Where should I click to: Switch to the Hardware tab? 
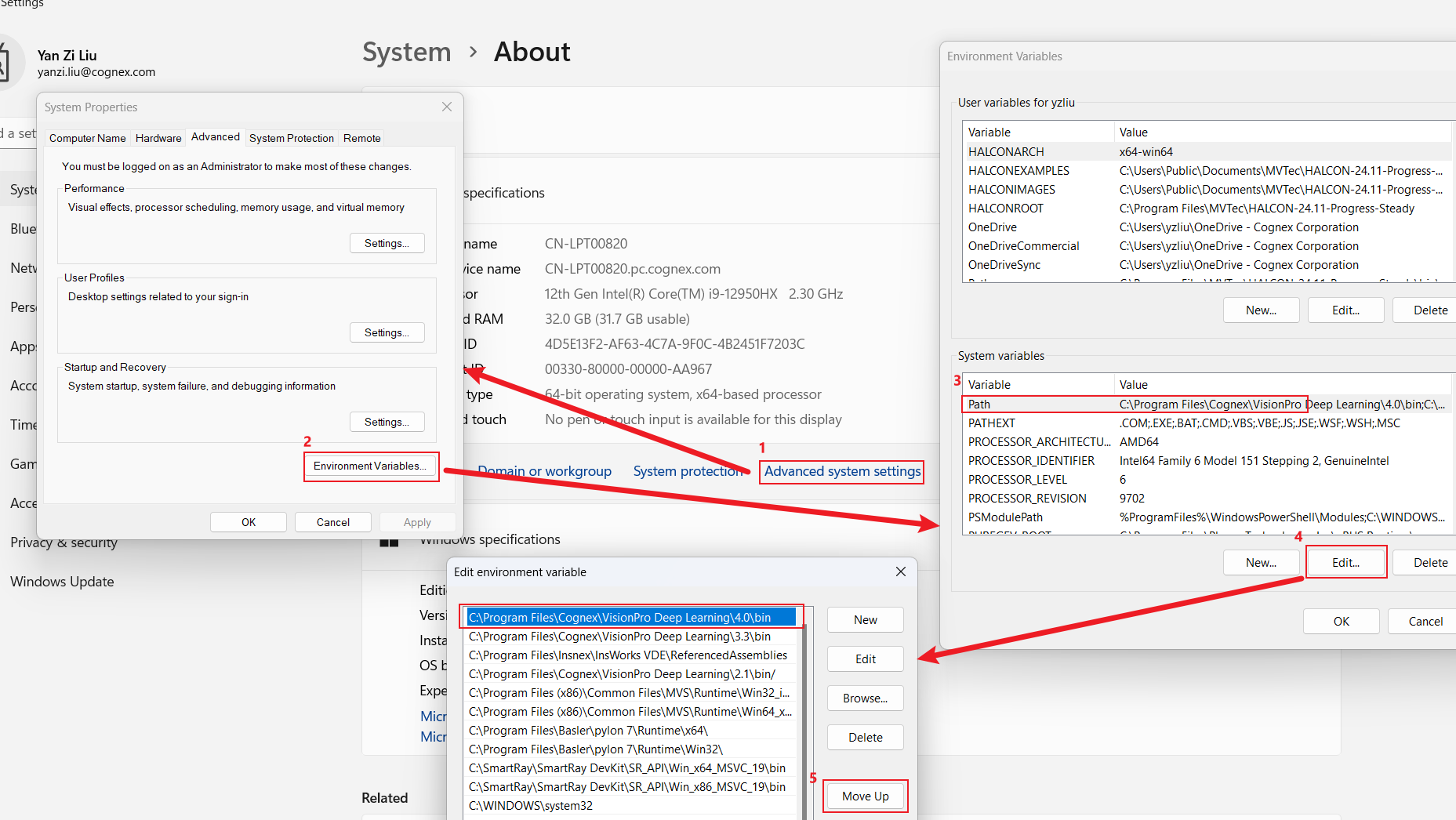click(x=158, y=137)
